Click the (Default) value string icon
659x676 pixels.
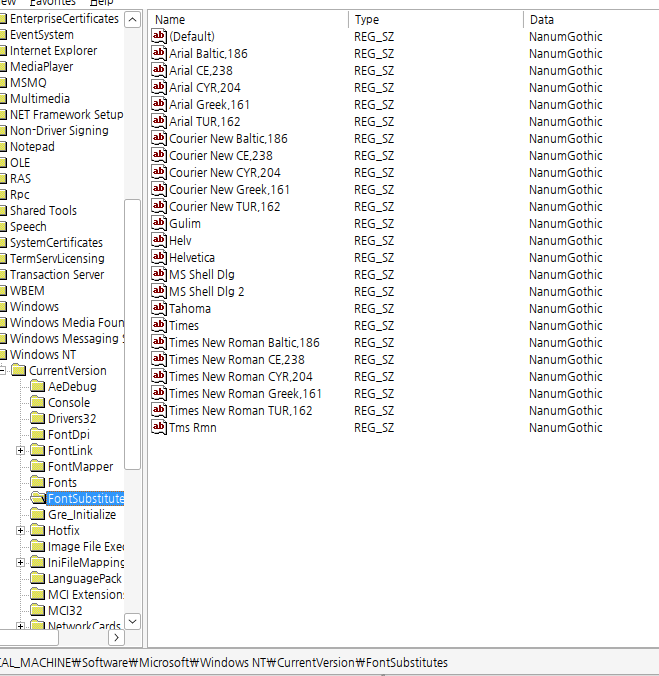(x=159, y=36)
